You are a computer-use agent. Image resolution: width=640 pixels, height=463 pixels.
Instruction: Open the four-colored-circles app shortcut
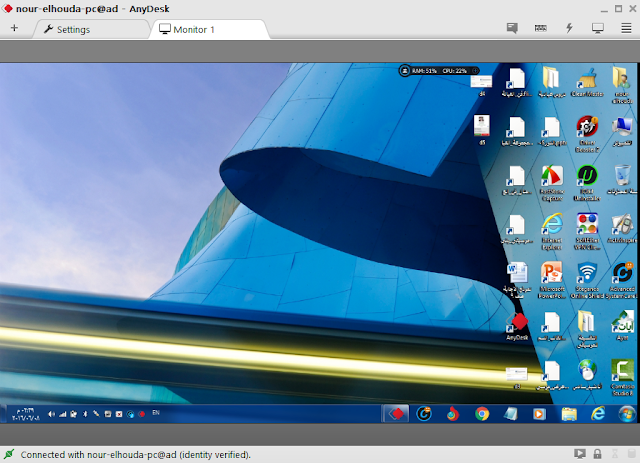pyautogui.click(x=587, y=232)
